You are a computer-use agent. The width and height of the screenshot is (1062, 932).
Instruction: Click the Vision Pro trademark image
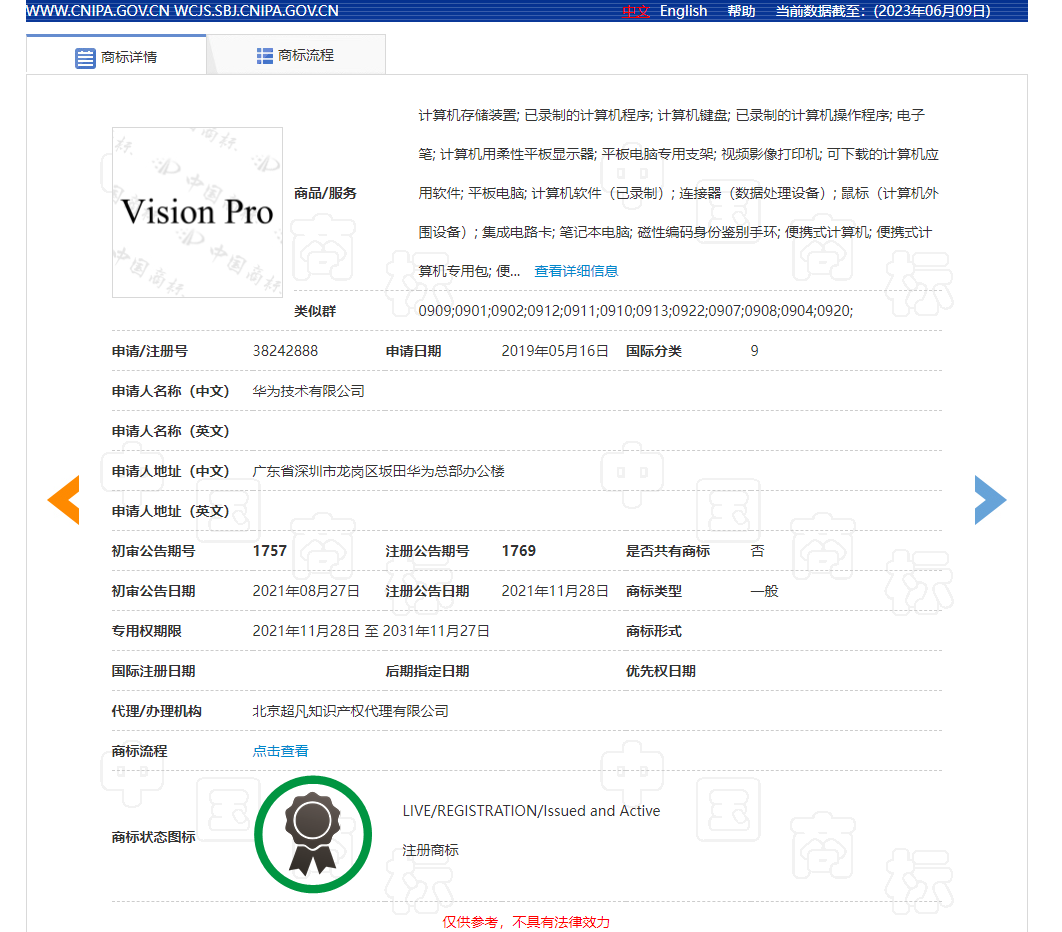(x=197, y=212)
